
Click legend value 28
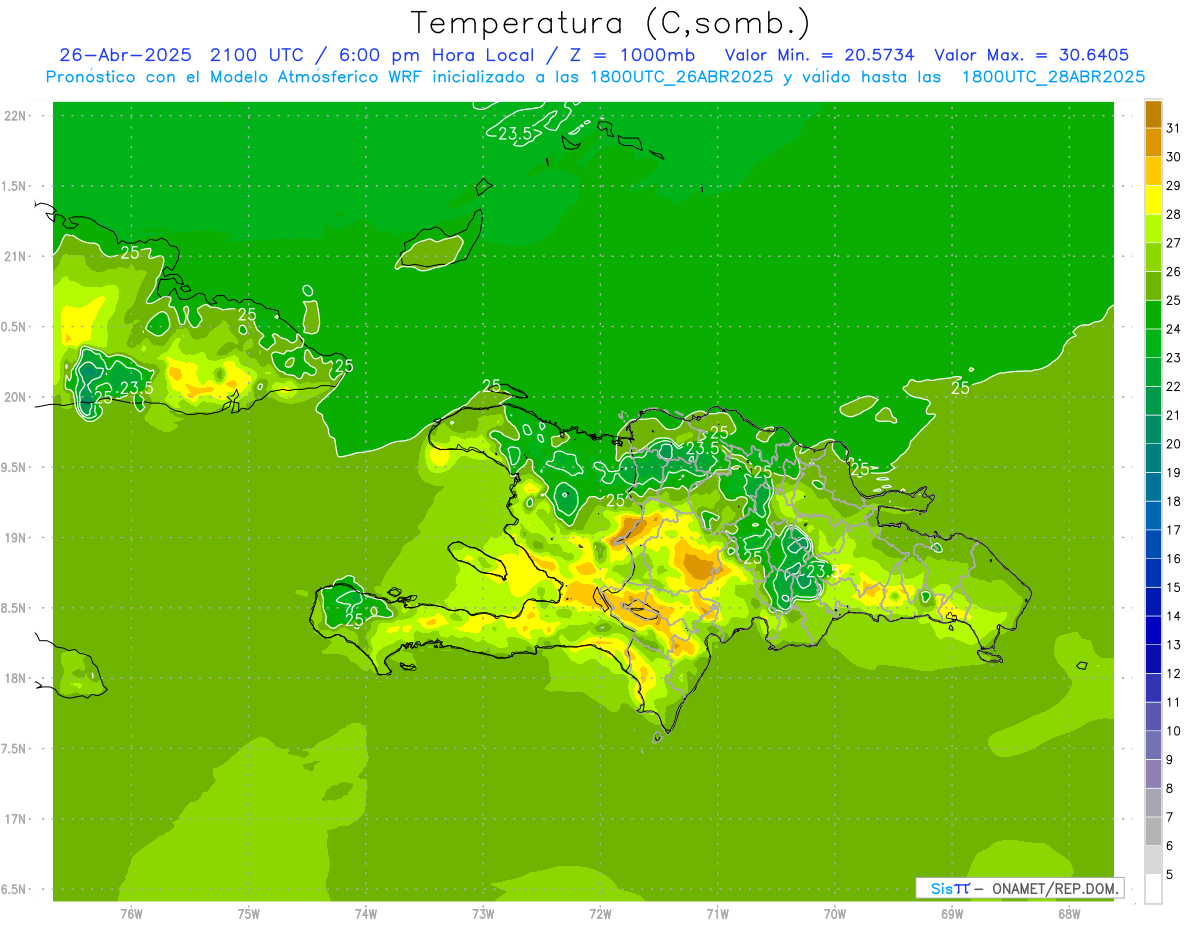pyautogui.click(x=1173, y=214)
